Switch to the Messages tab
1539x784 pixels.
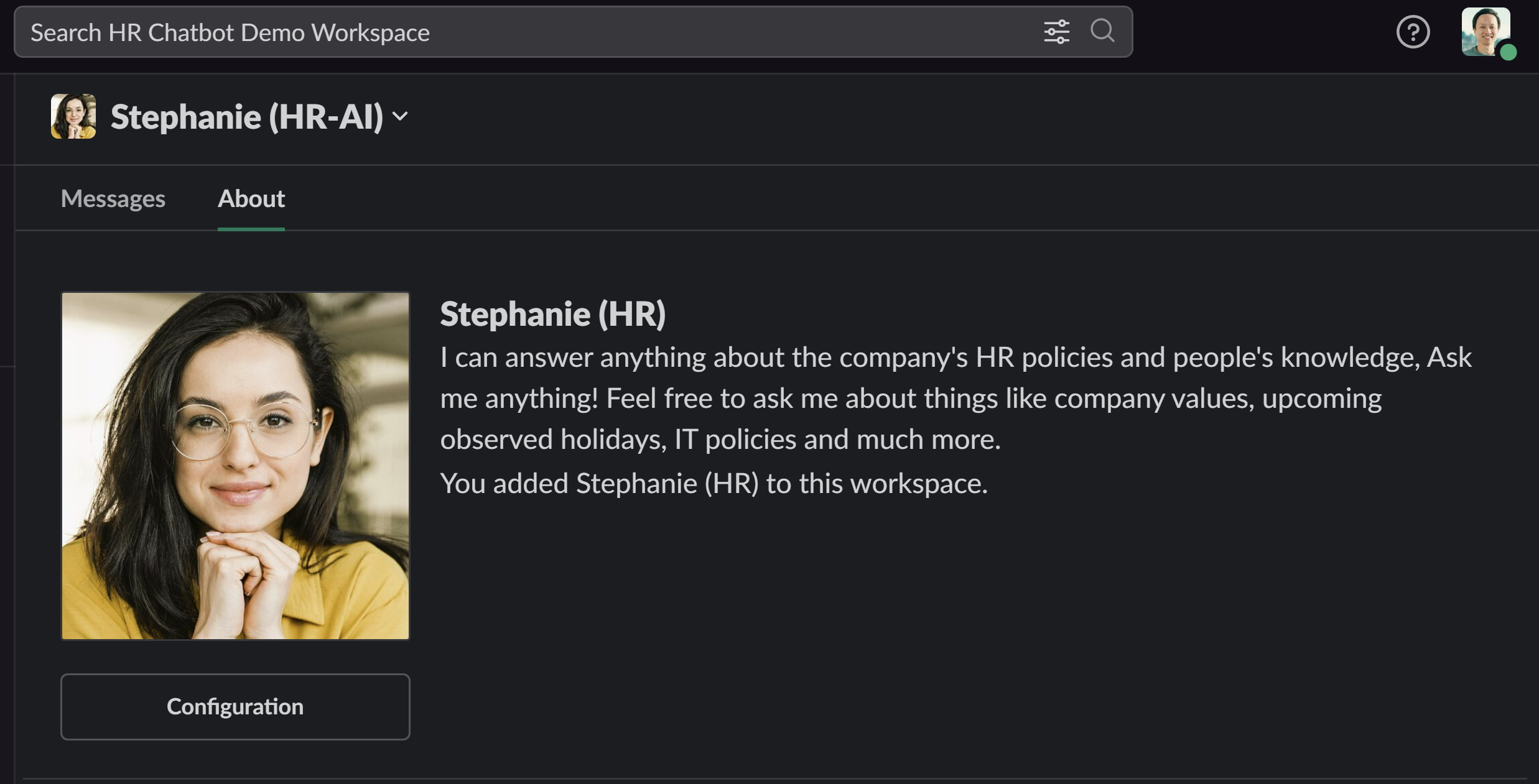click(x=113, y=199)
